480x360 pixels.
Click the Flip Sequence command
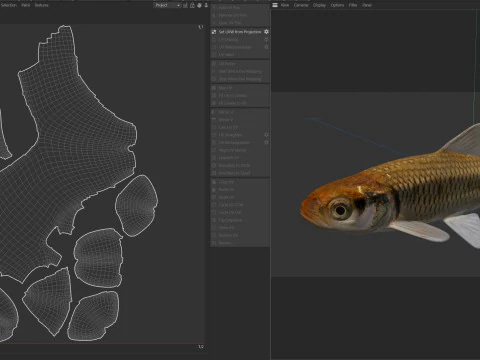231,220
